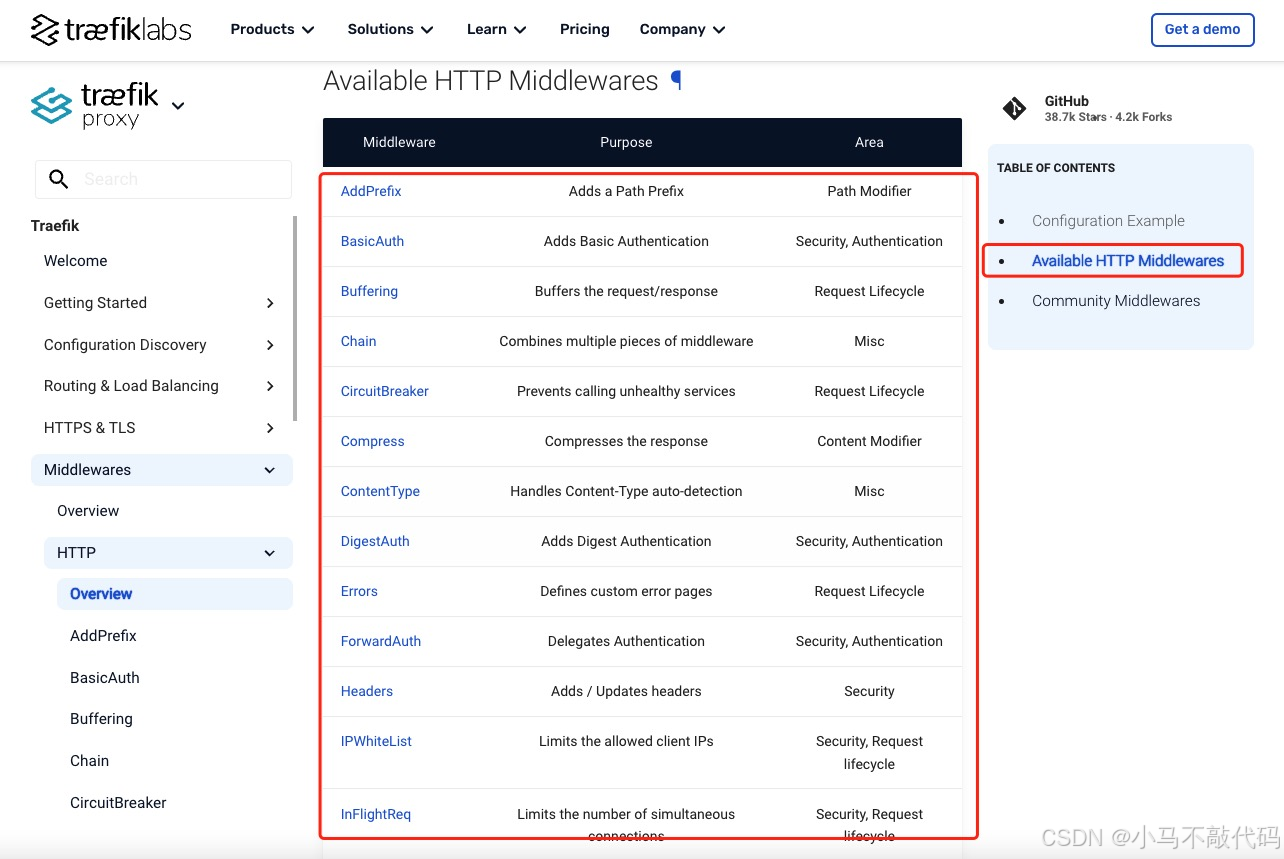Screen dimensions: 1284x859
Task: Open the Learn dropdown menu
Action: pos(496,29)
